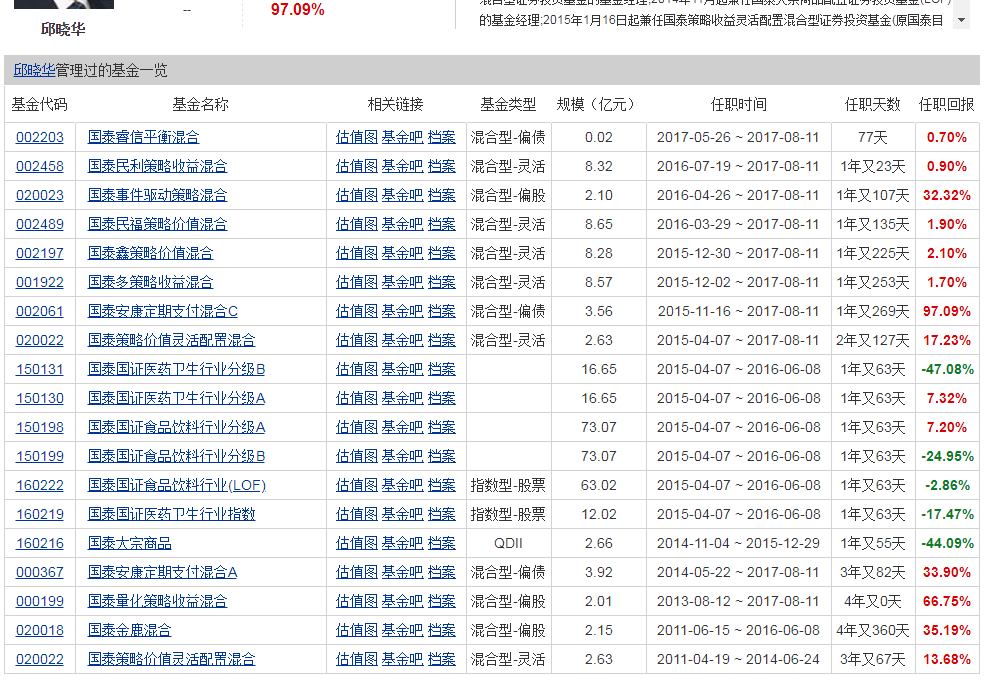The image size is (984, 688).
Task: Click the 32.32% return value
Action: point(946,195)
